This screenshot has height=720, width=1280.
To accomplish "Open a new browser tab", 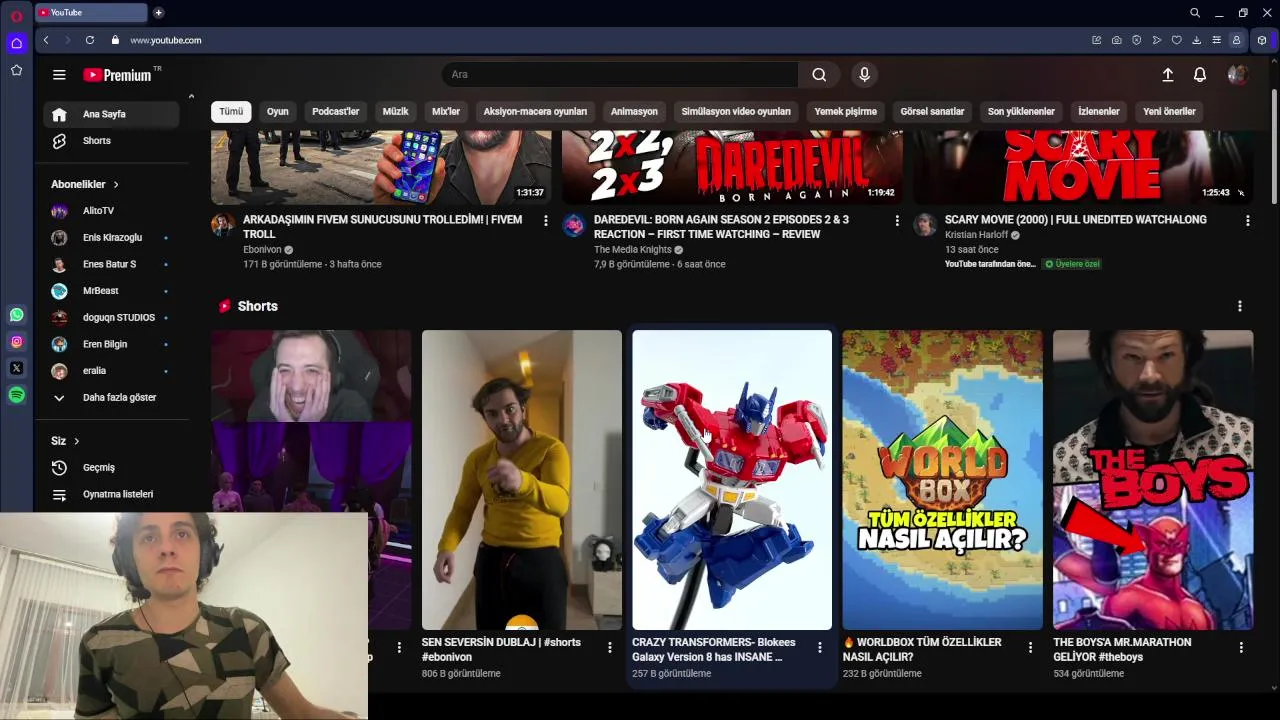I will 158,12.
